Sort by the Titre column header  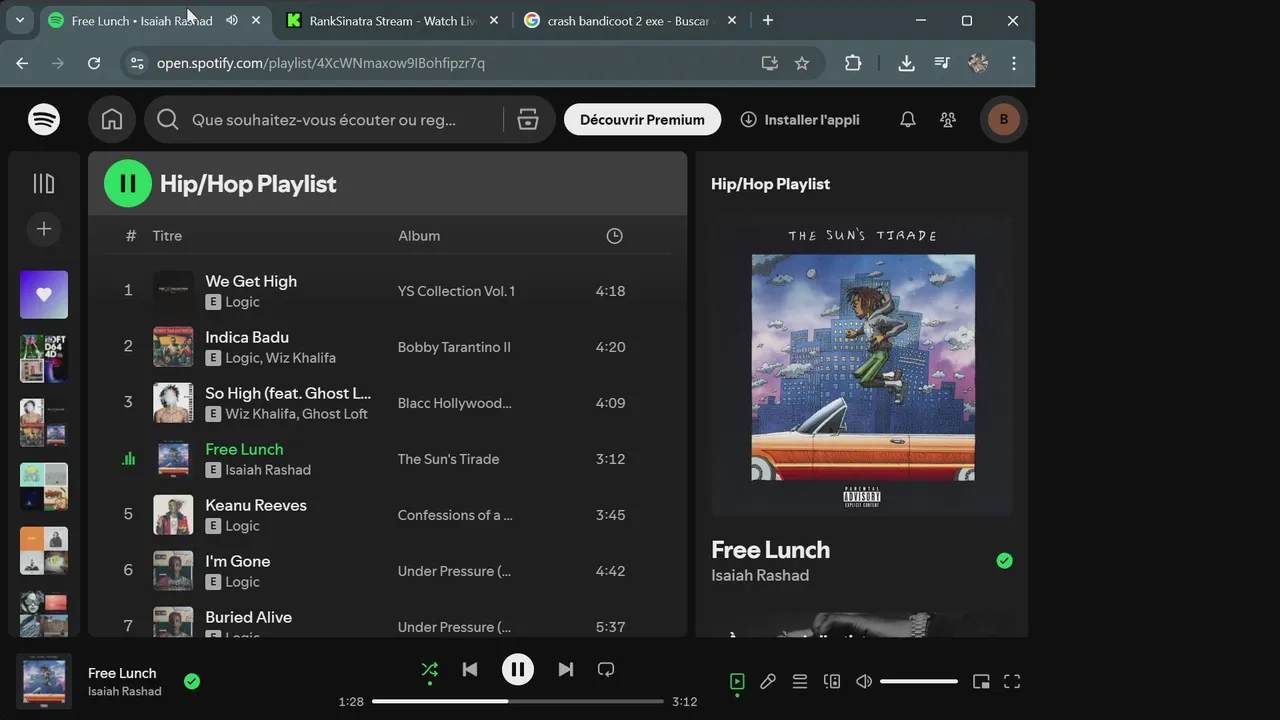coord(167,236)
